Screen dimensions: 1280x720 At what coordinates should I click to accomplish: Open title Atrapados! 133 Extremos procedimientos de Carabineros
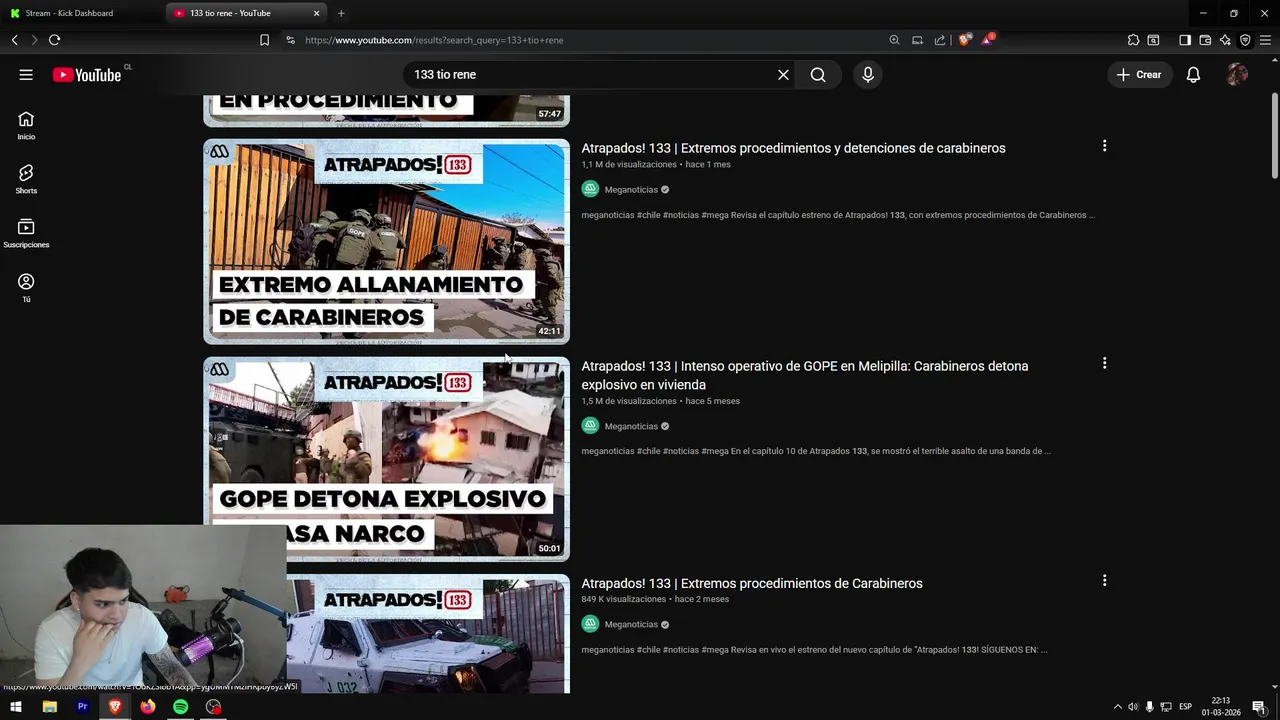[752, 584]
